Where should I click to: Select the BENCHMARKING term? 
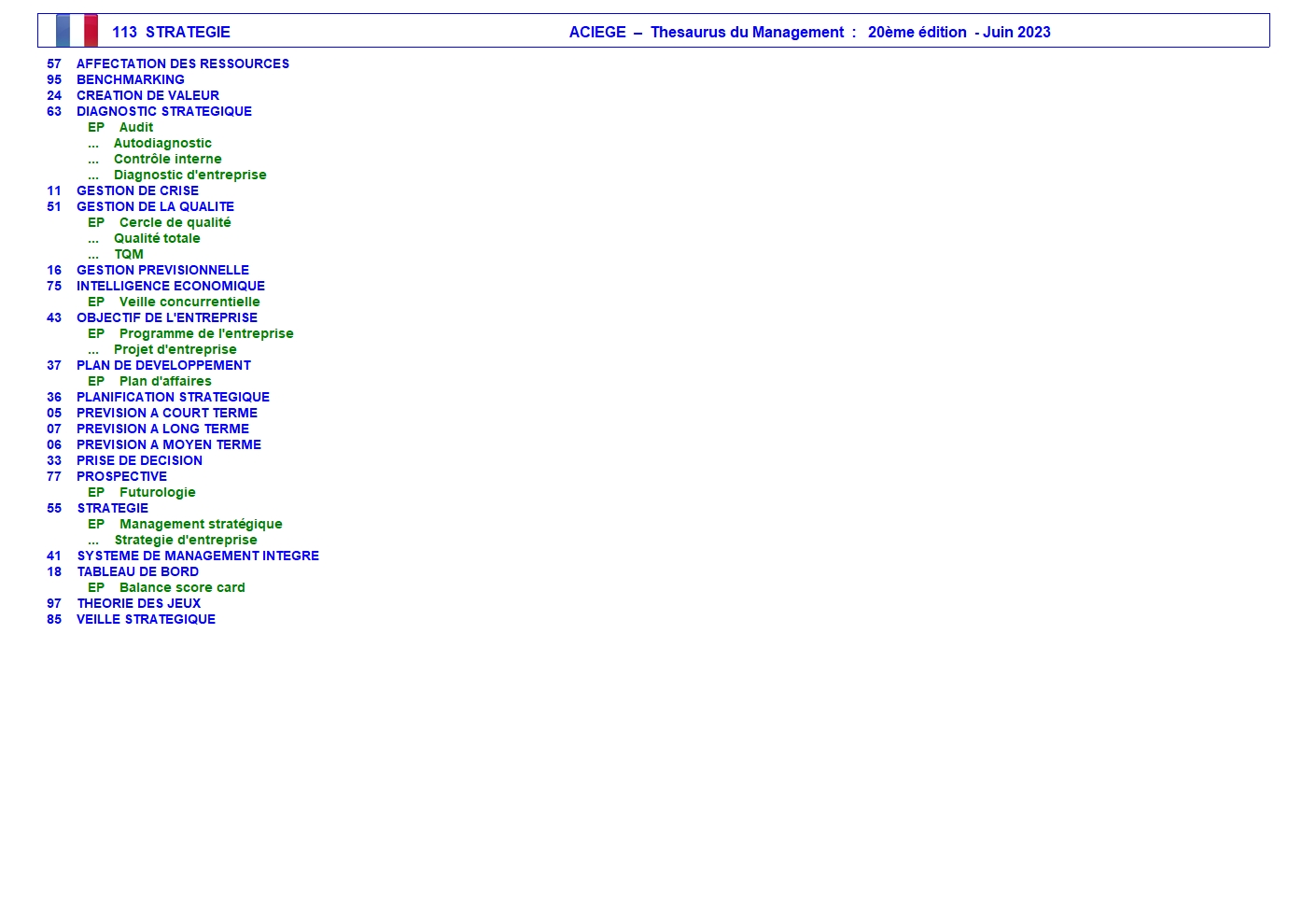[130, 79]
